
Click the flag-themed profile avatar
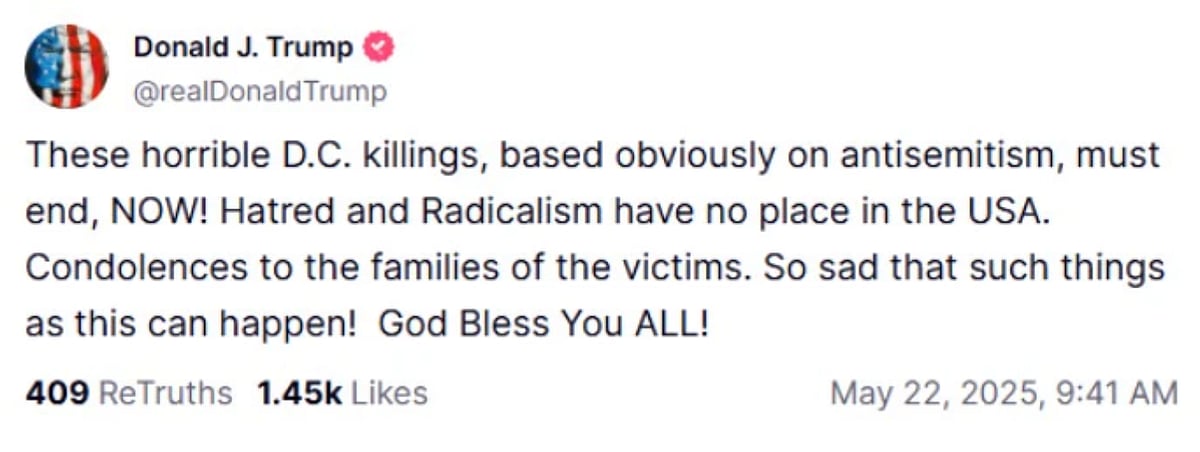pos(66,67)
